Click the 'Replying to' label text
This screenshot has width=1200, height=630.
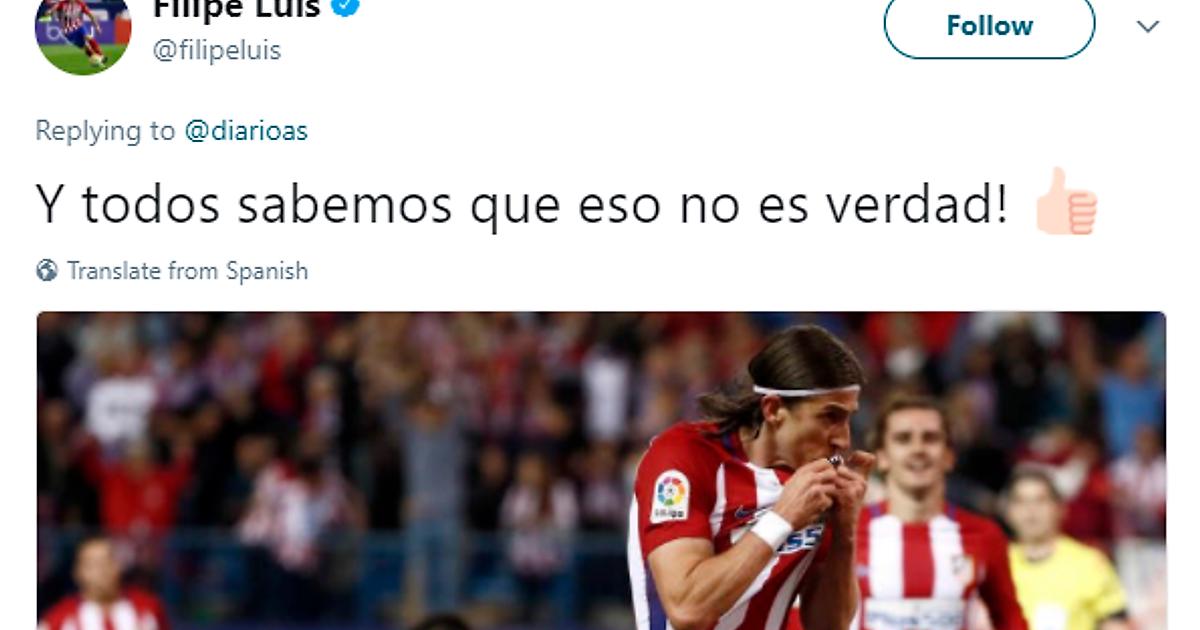point(105,131)
